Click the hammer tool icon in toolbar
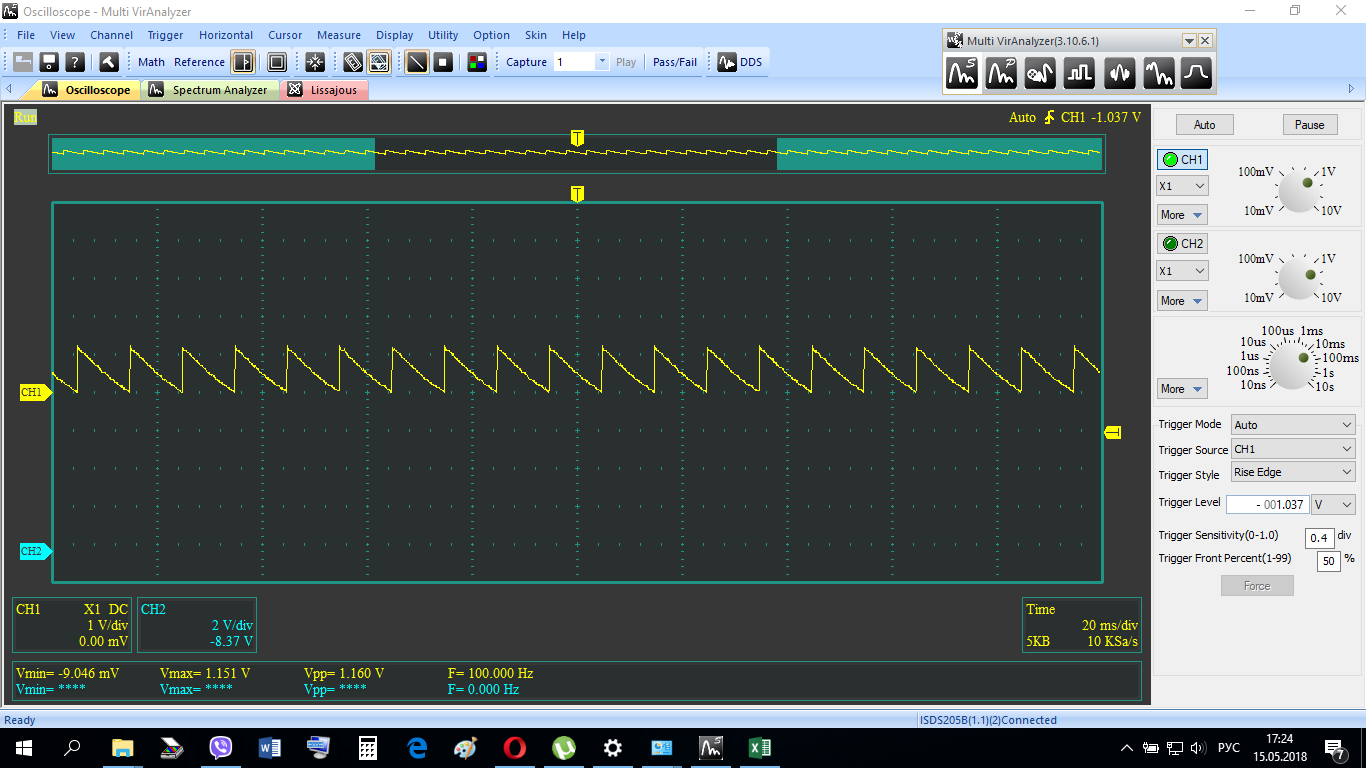The image size is (1366, 768). point(109,62)
